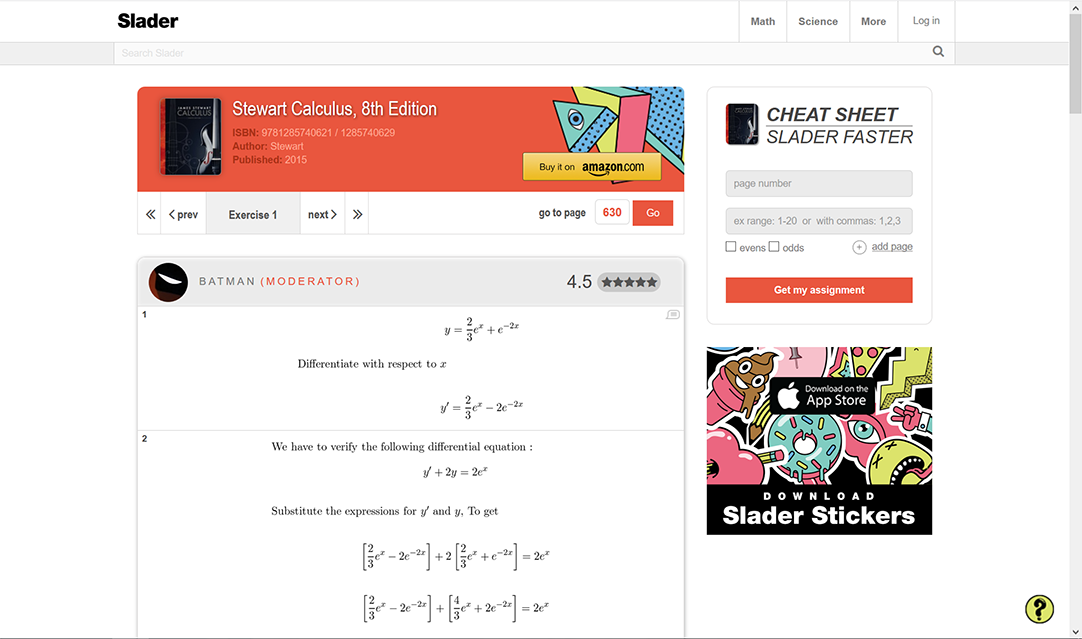
Task: Click the Published: 2015 text
Action: pyautogui.click(x=269, y=159)
